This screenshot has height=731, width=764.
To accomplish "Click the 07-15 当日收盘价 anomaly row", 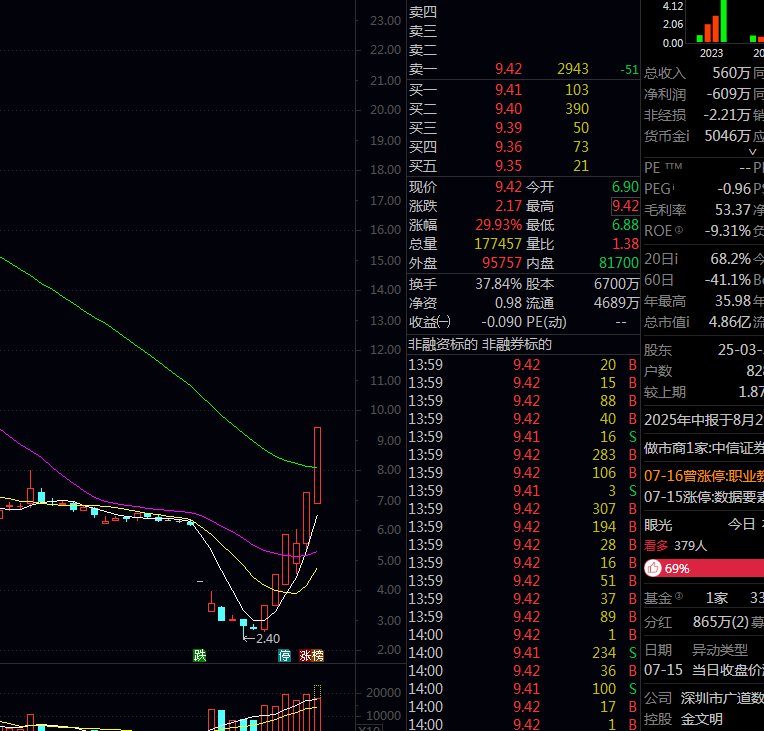I will tap(704, 670).
